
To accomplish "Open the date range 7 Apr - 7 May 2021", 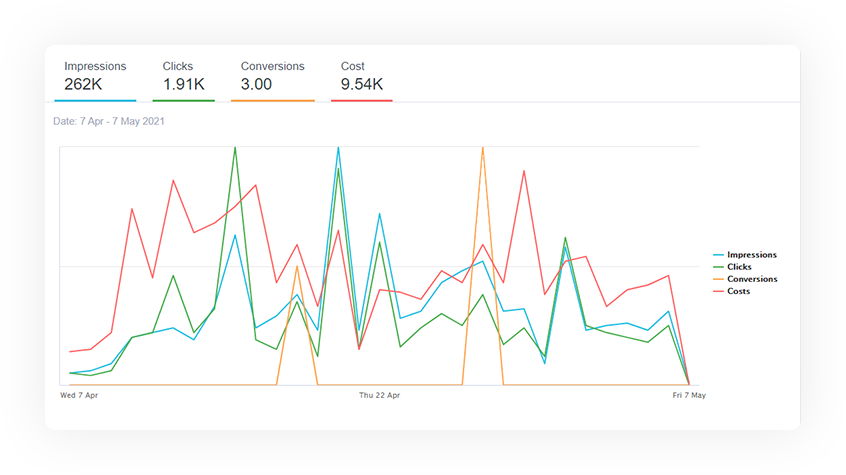I will 108,121.
